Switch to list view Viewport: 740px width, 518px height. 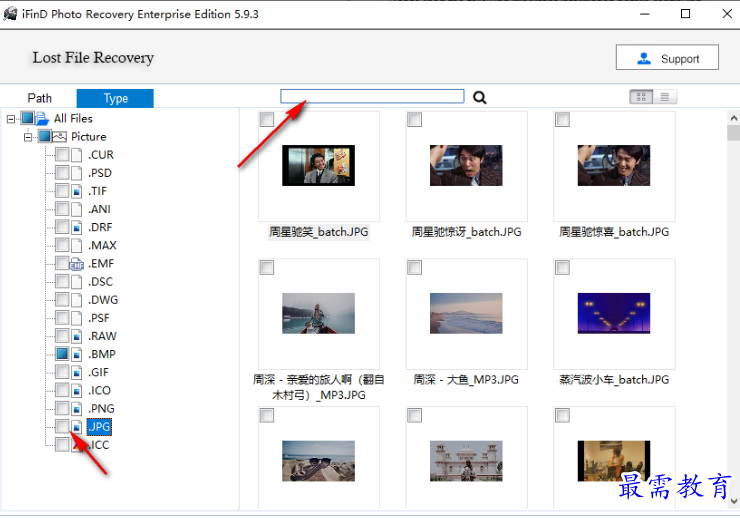click(x=665, y=97)
